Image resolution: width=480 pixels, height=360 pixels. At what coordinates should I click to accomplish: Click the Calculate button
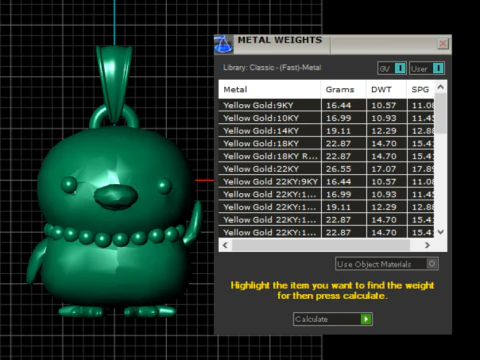coord(333,319)
